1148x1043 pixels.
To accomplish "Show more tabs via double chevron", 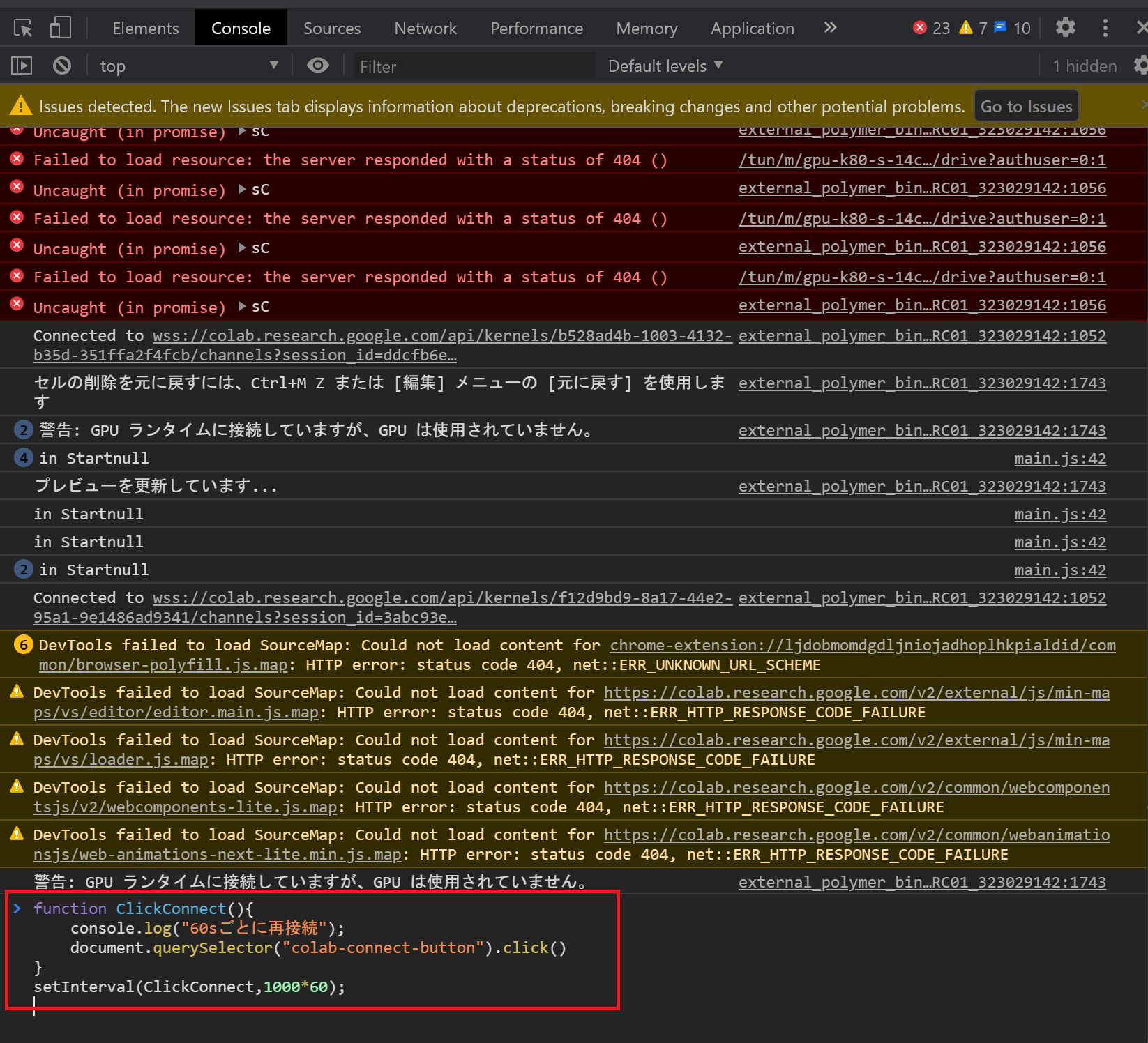I will point(830,28).
